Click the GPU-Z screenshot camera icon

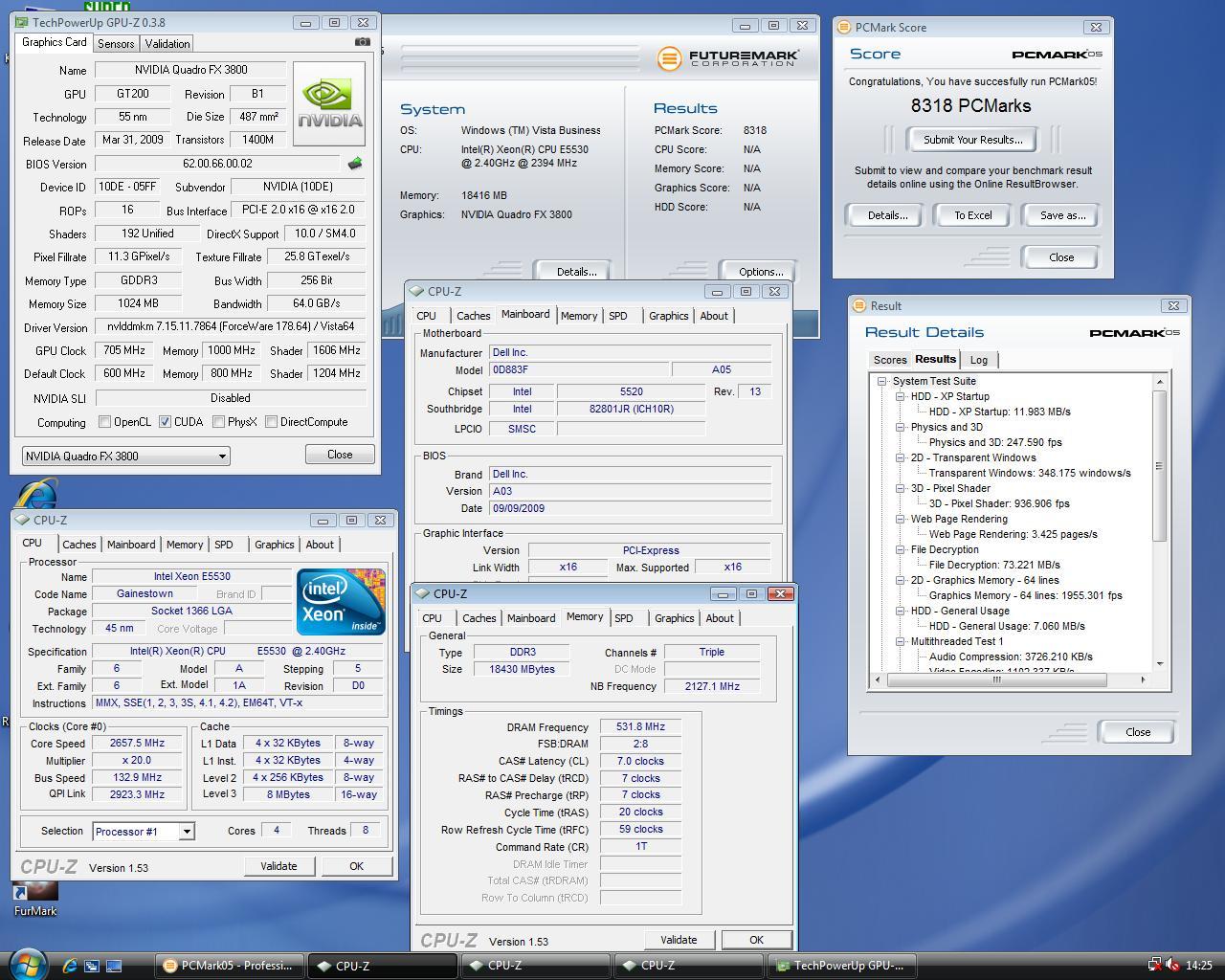point(363,42)
